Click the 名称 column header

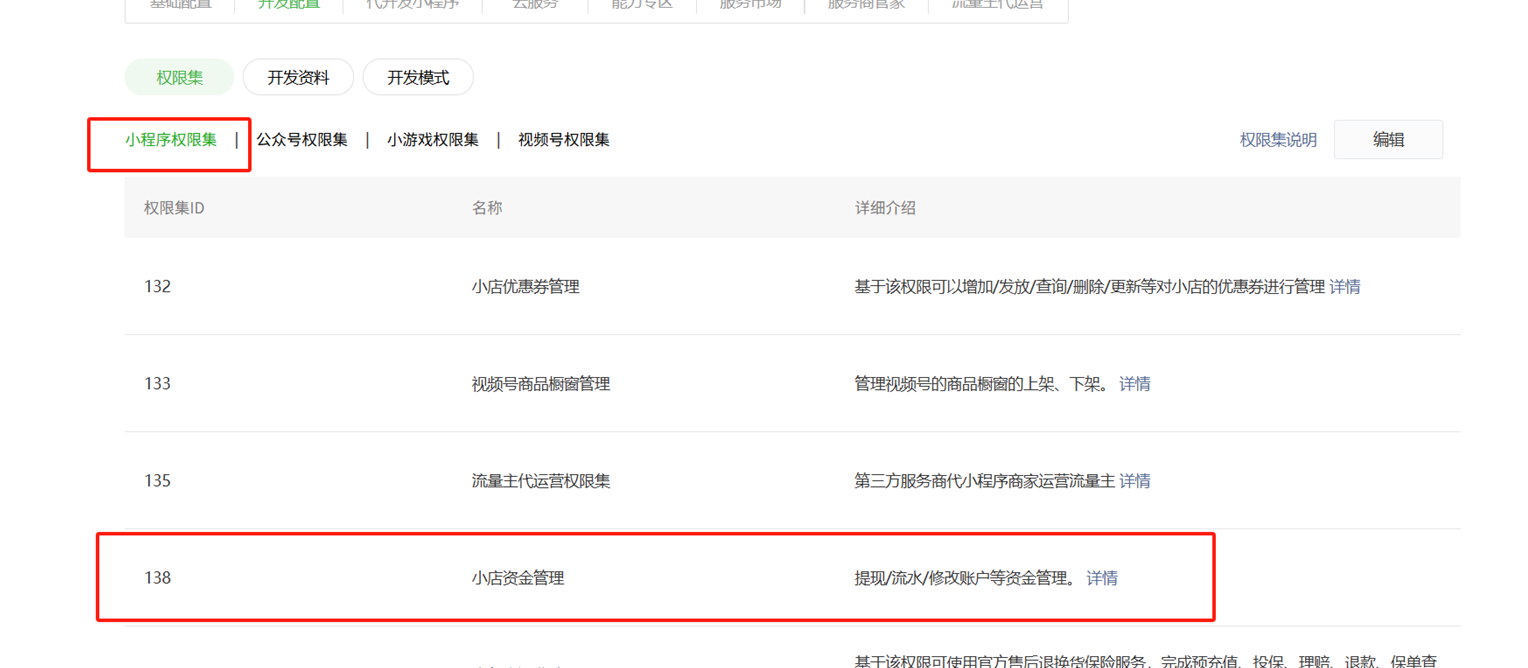coord(487,208)
